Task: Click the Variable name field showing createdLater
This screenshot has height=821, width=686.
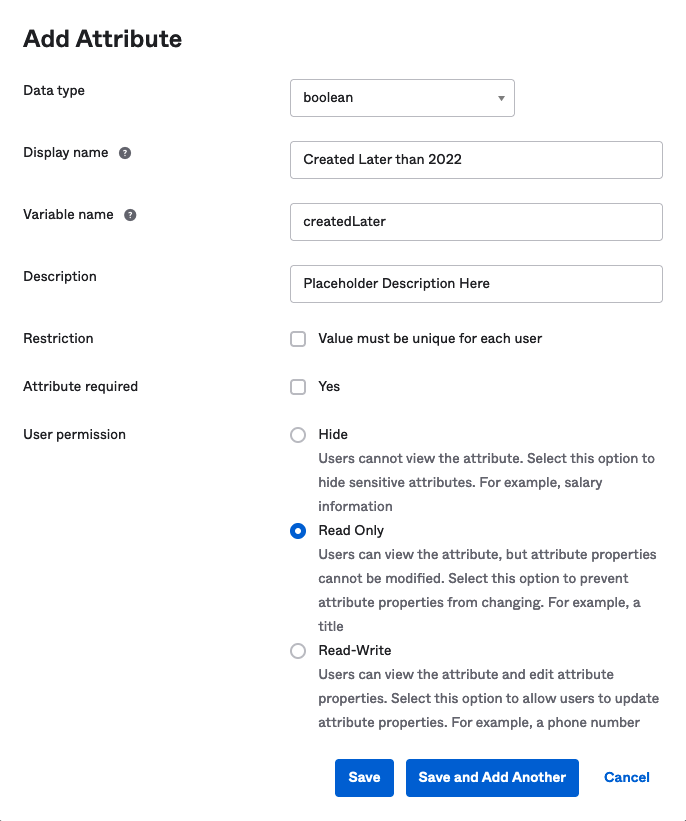Action: [x=476, y=222]
